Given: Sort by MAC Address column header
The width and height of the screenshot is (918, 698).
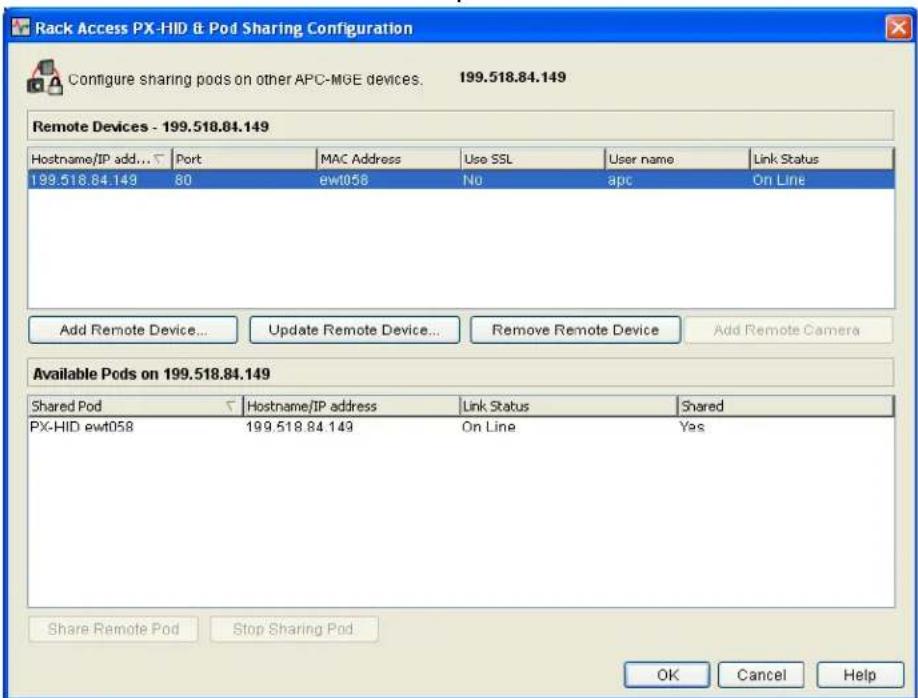Looking at the screenshot, I should pos(388,159).
